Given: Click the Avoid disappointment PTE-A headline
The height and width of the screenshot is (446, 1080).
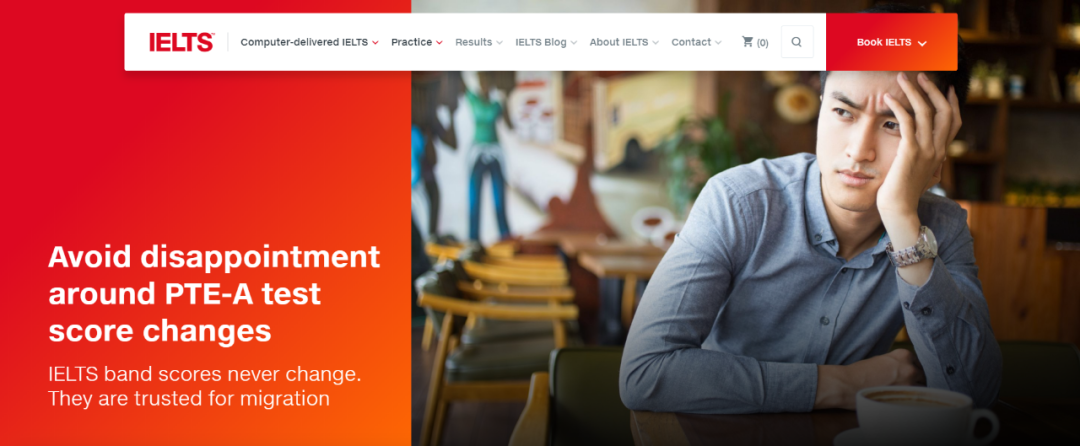Looking at the screenshot, I should [x=214, y=294].
